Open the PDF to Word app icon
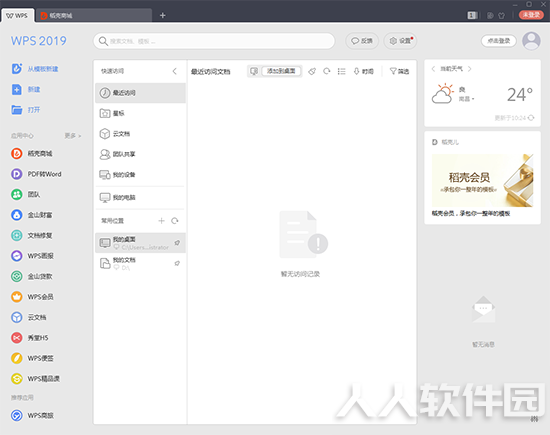Screen dimensions: 550x435 (16, 174)
